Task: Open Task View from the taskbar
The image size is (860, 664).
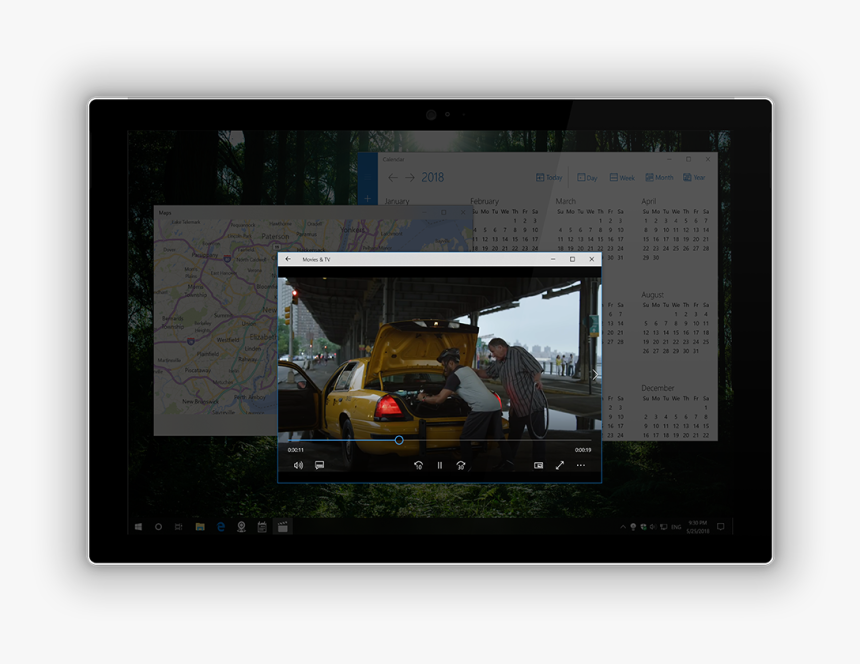Action: [179, 527]
